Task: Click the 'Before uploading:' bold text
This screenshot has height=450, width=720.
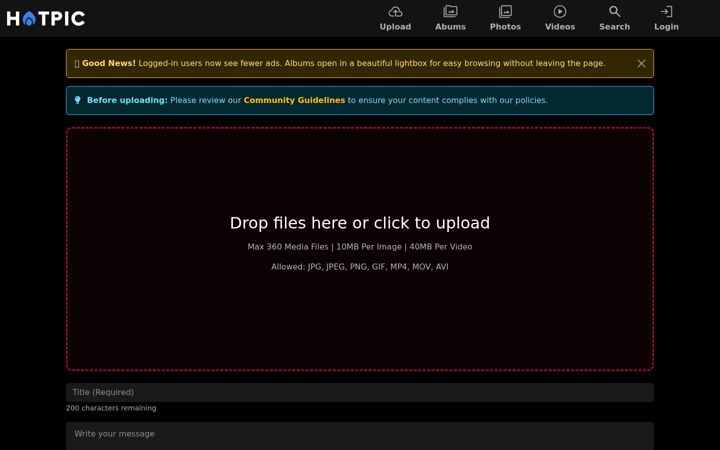Action: (127, 100)
